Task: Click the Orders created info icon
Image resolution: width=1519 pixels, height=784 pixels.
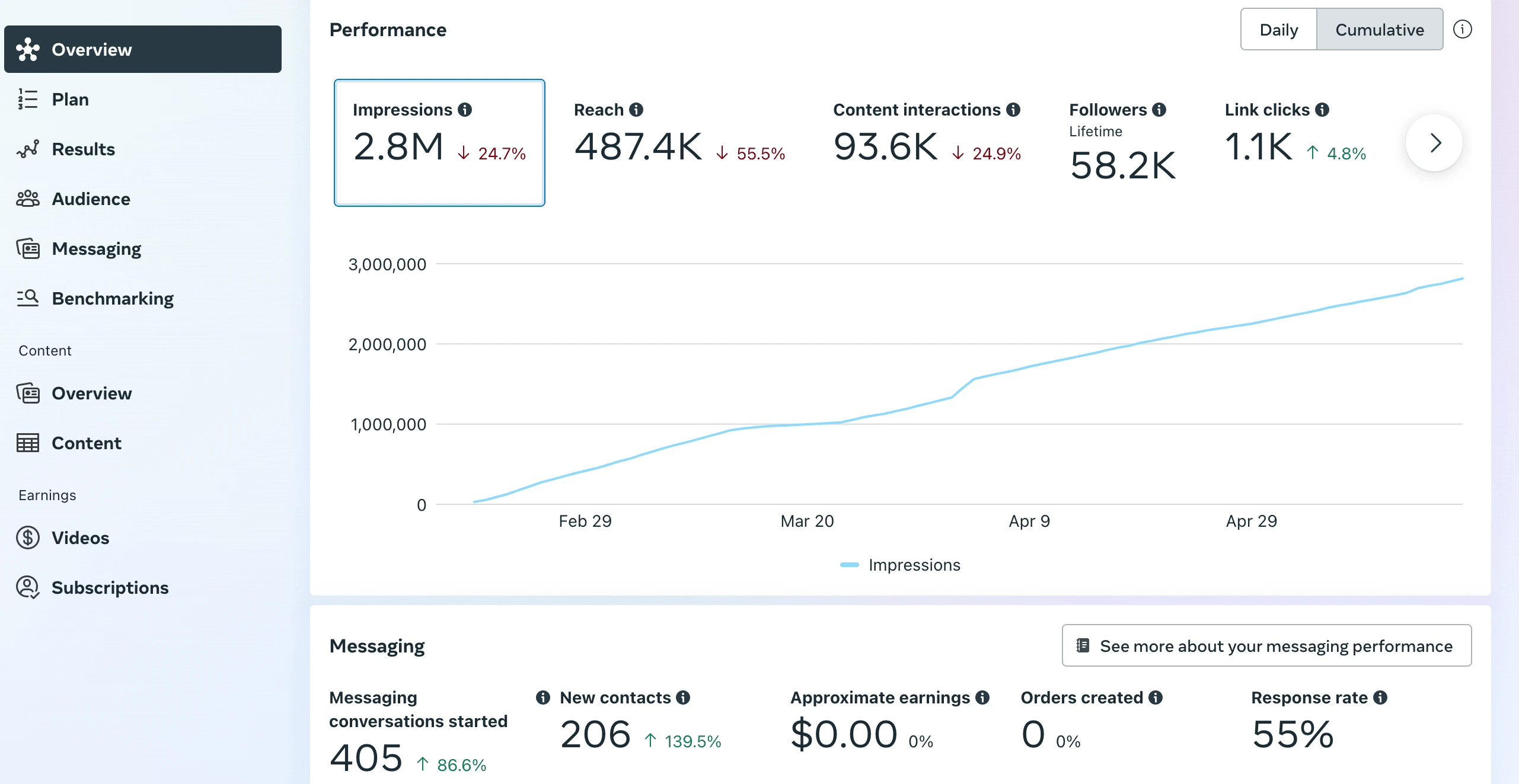Action: tap(1156, 697)
